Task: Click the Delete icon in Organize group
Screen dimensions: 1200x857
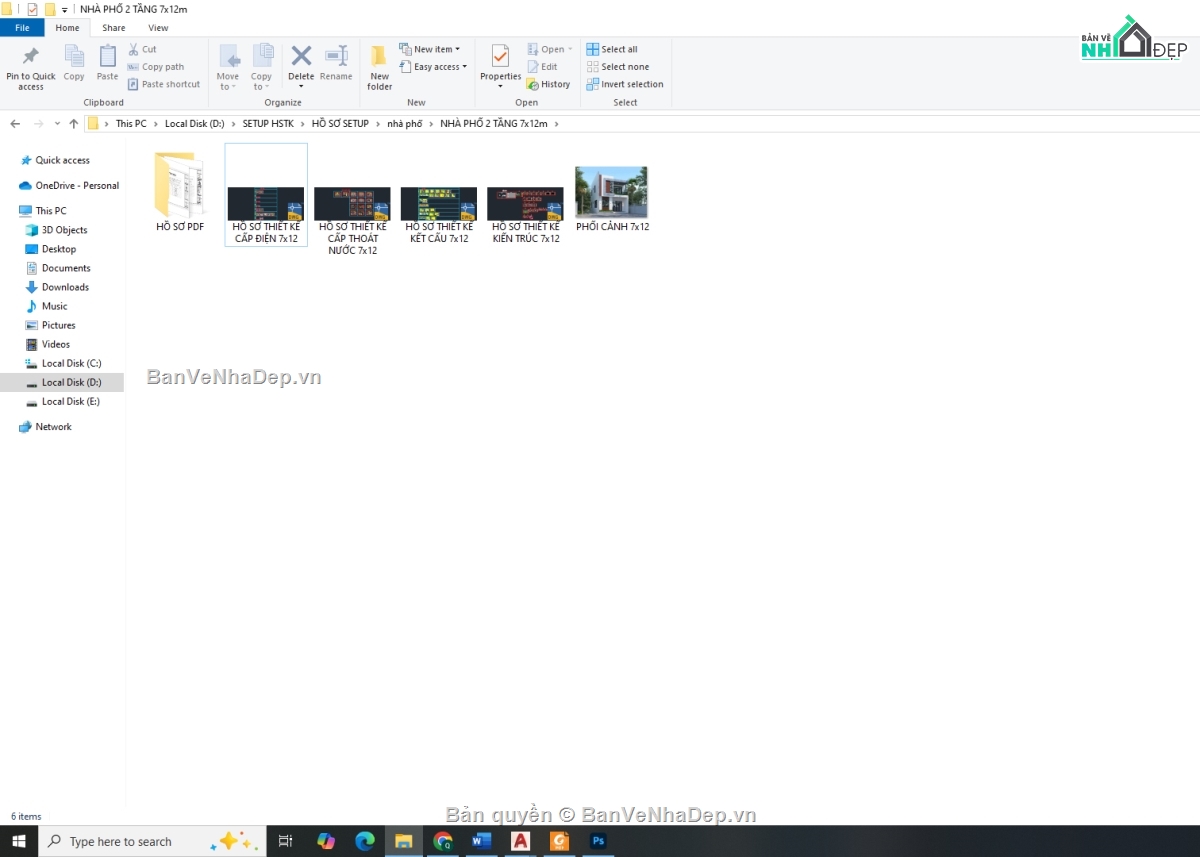Action: click(x=301, y=57)
